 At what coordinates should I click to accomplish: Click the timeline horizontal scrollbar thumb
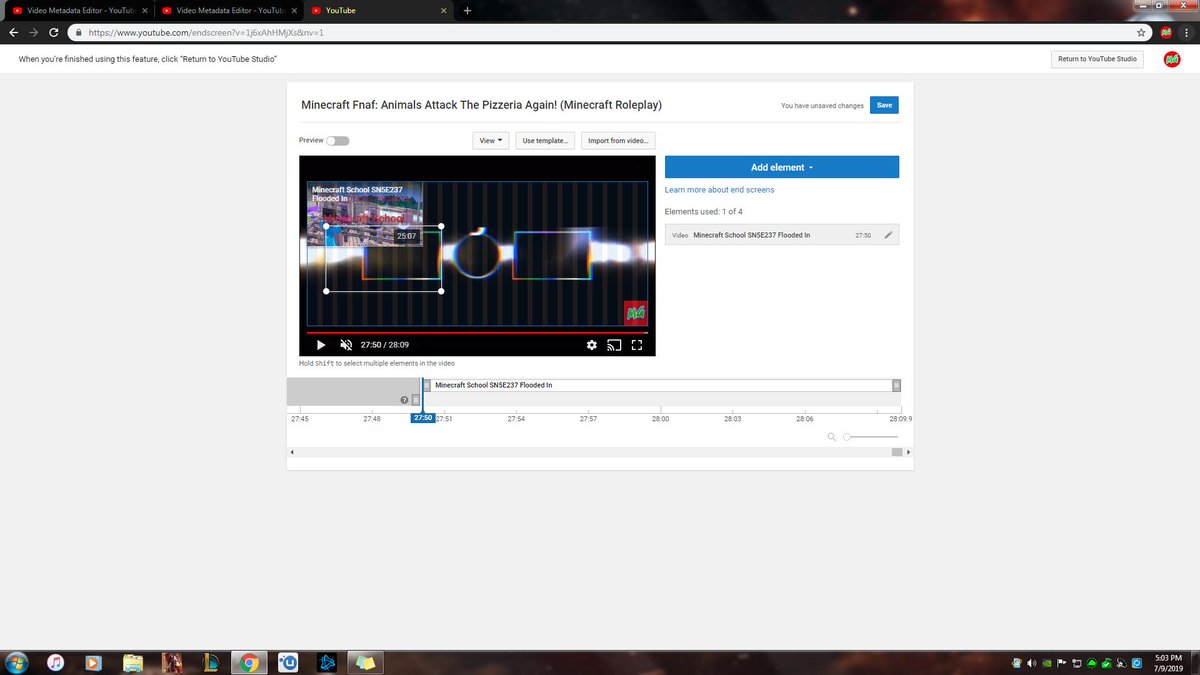point(896,453)
